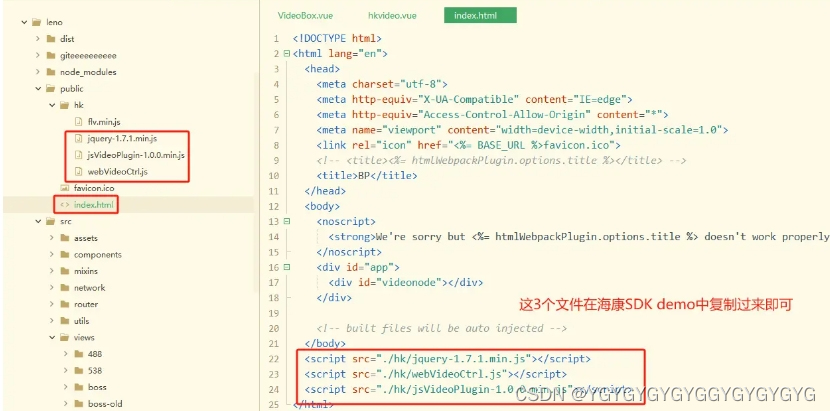Click the <title>BP</title> code line
The height and width of the screenshot is (411, 830).
pos(367,175)
